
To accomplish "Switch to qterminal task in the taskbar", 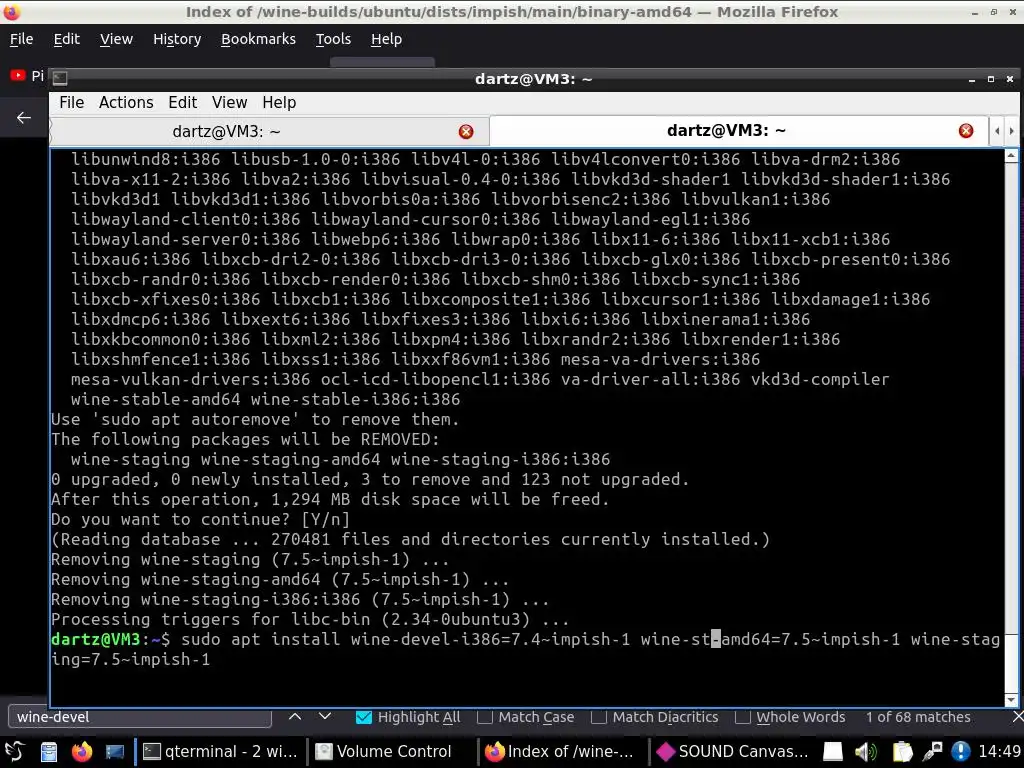I will point(219,752).
